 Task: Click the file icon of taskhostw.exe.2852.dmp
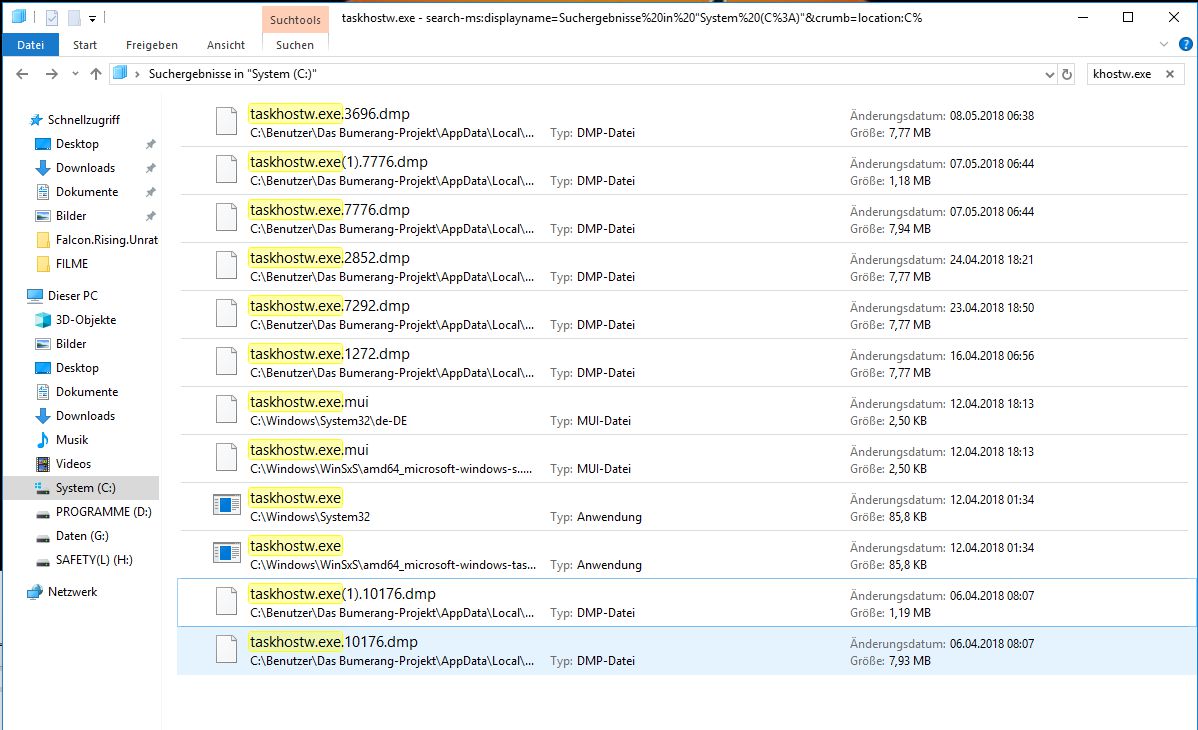click(x=226, y=265)
